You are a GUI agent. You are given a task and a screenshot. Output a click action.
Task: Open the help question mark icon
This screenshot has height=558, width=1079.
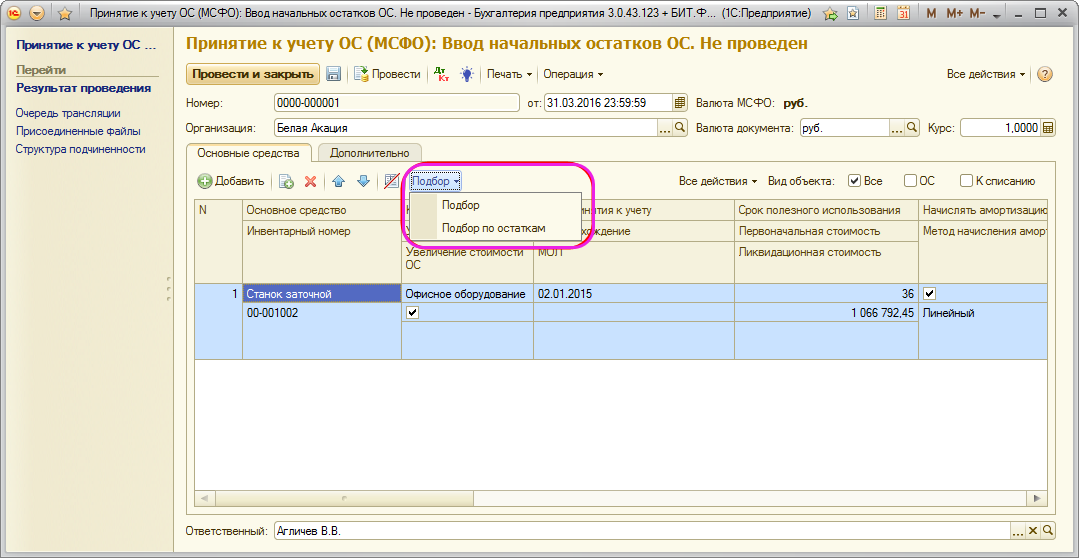(x=1045, y=74)
